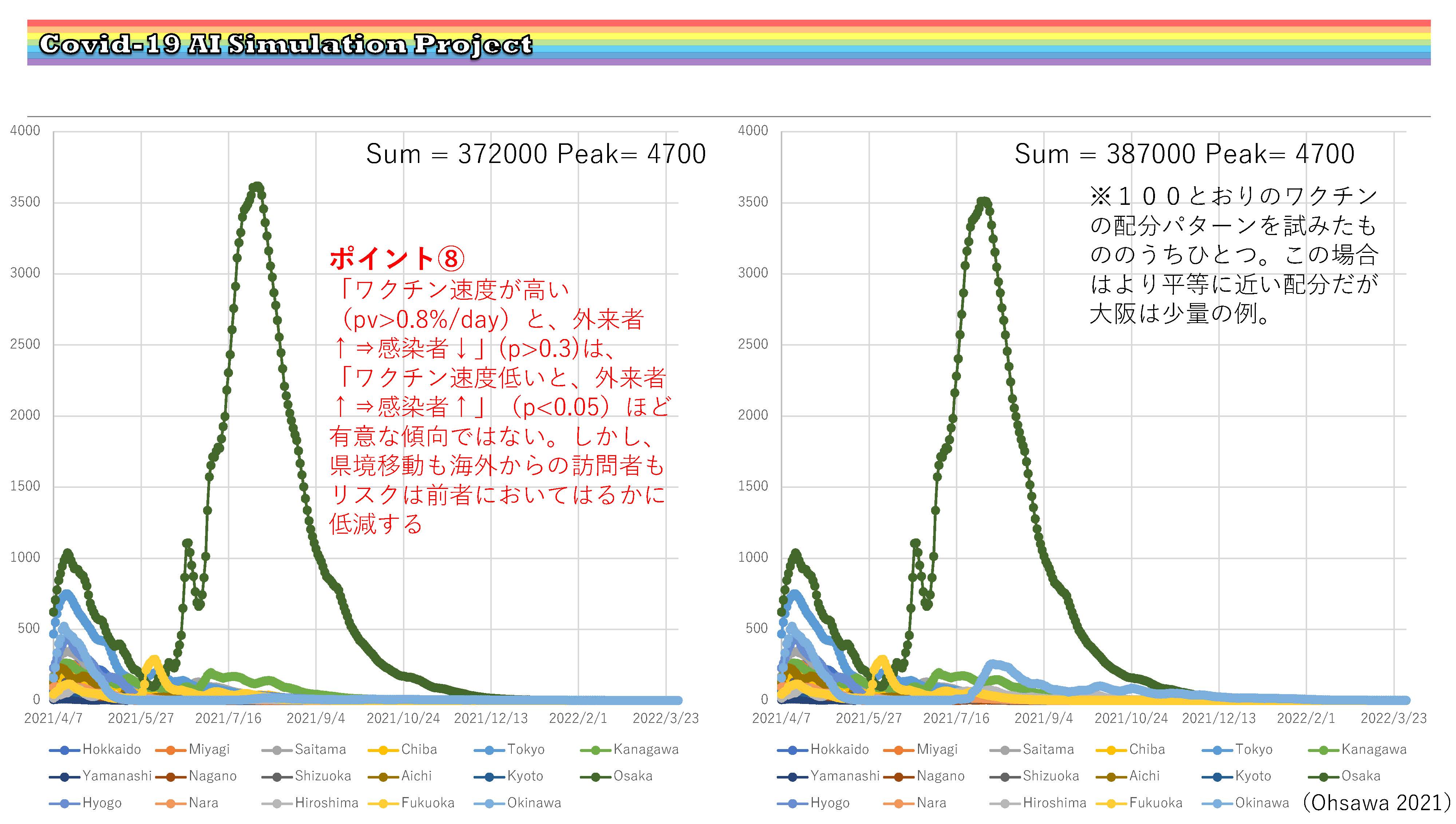The width and height of the screenshot is (1456, 824).
Task: Click the 4000 y-axis label on right chart
Action: click(x=753, y=131)
